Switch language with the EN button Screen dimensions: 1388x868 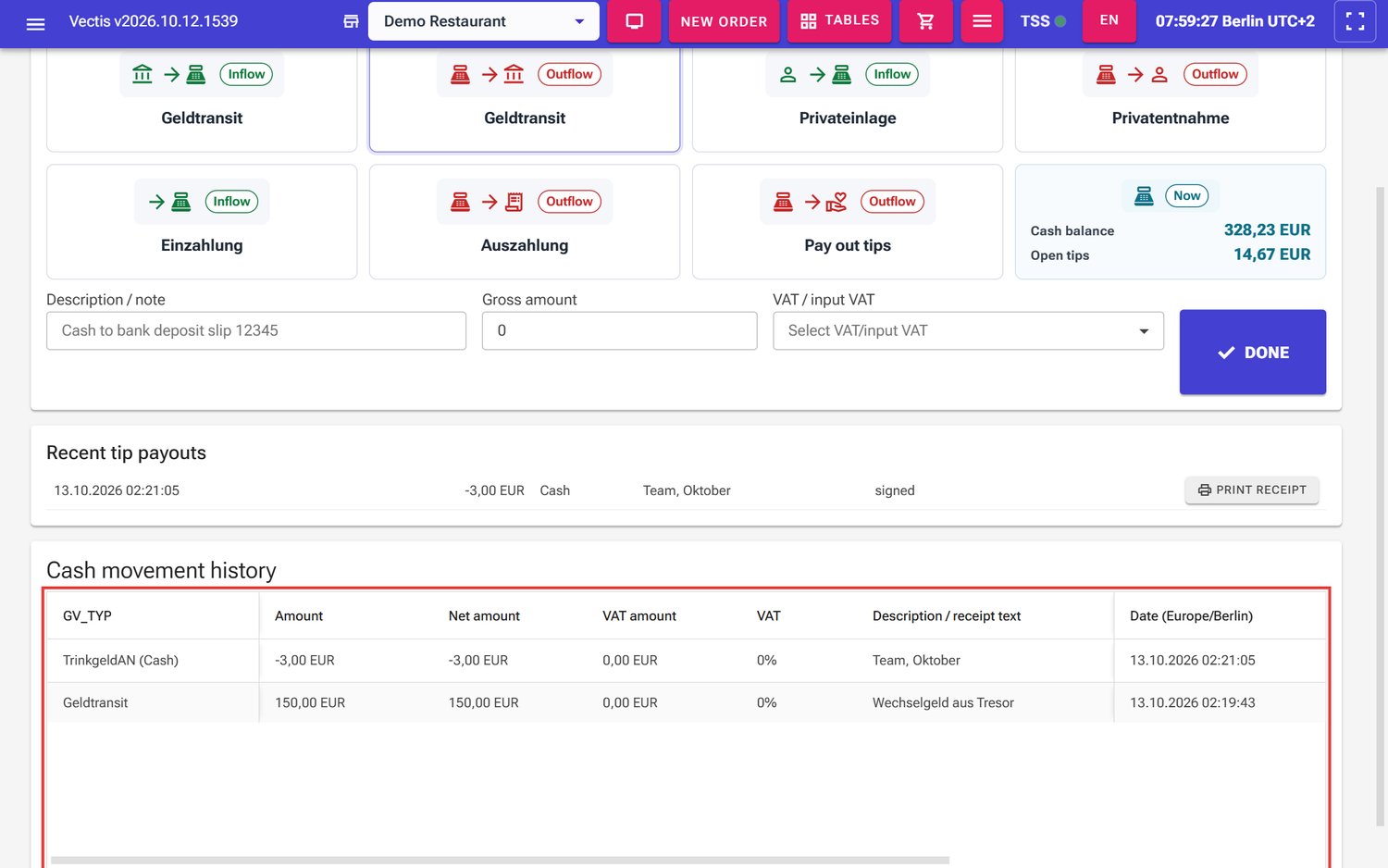(1109, 20)
